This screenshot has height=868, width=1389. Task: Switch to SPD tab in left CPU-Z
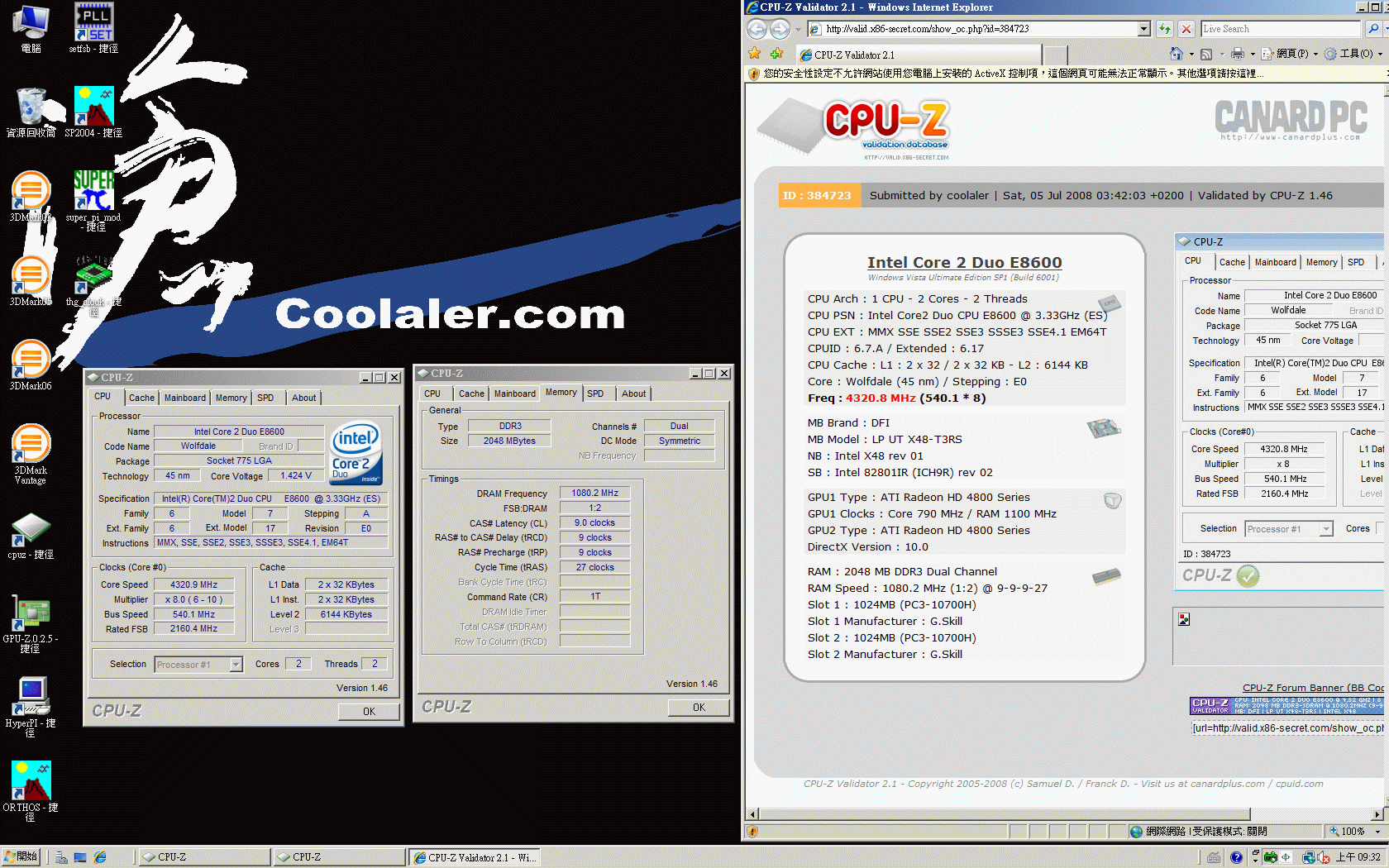(265, 398)
